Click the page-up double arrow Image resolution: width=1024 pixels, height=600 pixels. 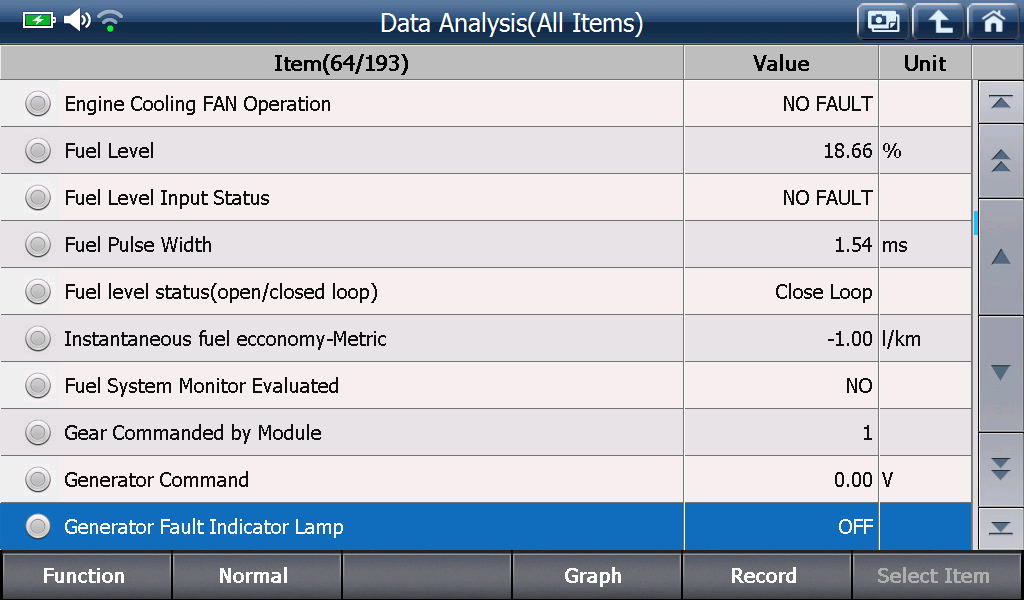click(1000, 161)
